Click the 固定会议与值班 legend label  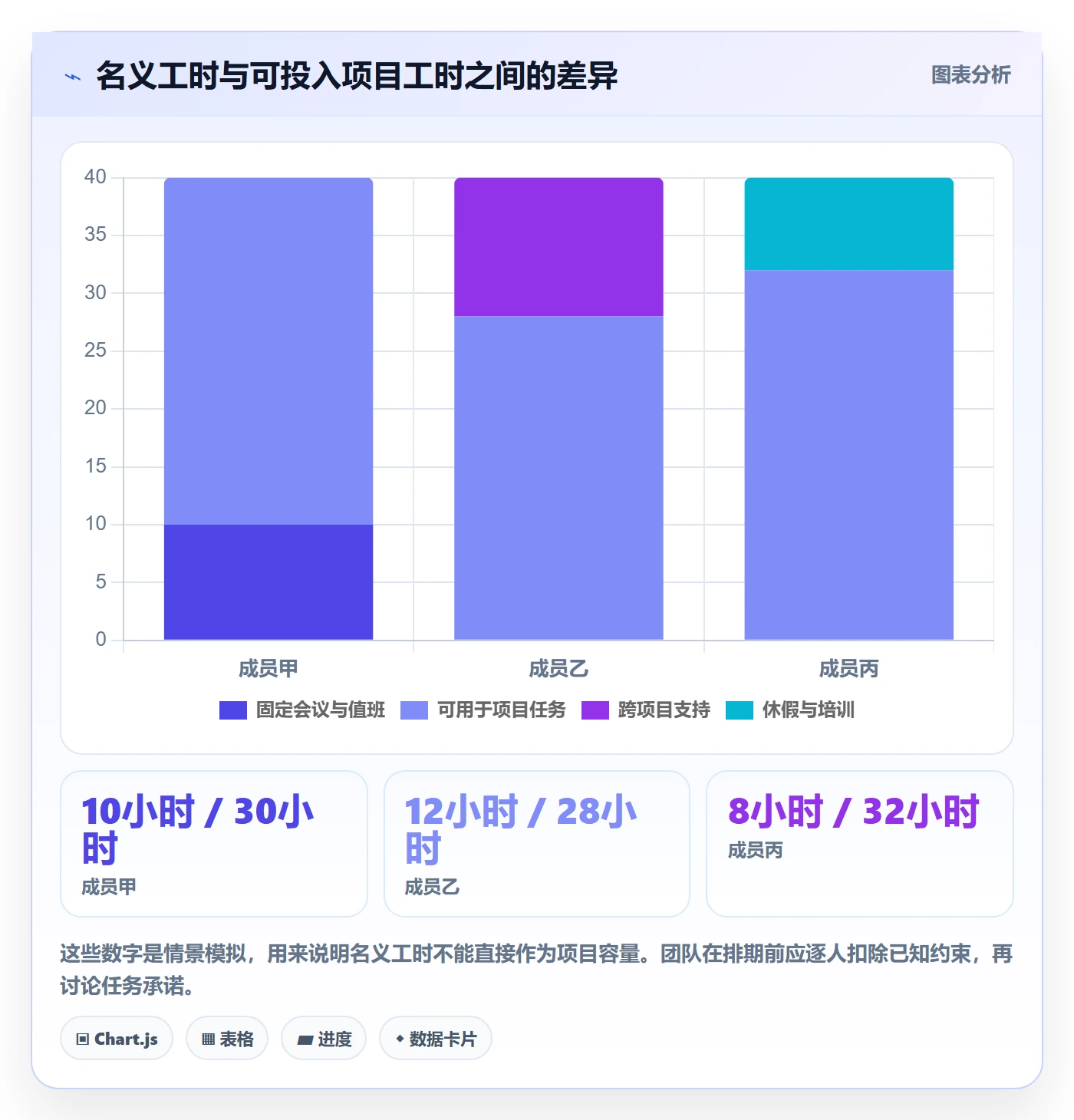[x=321, y=710]
